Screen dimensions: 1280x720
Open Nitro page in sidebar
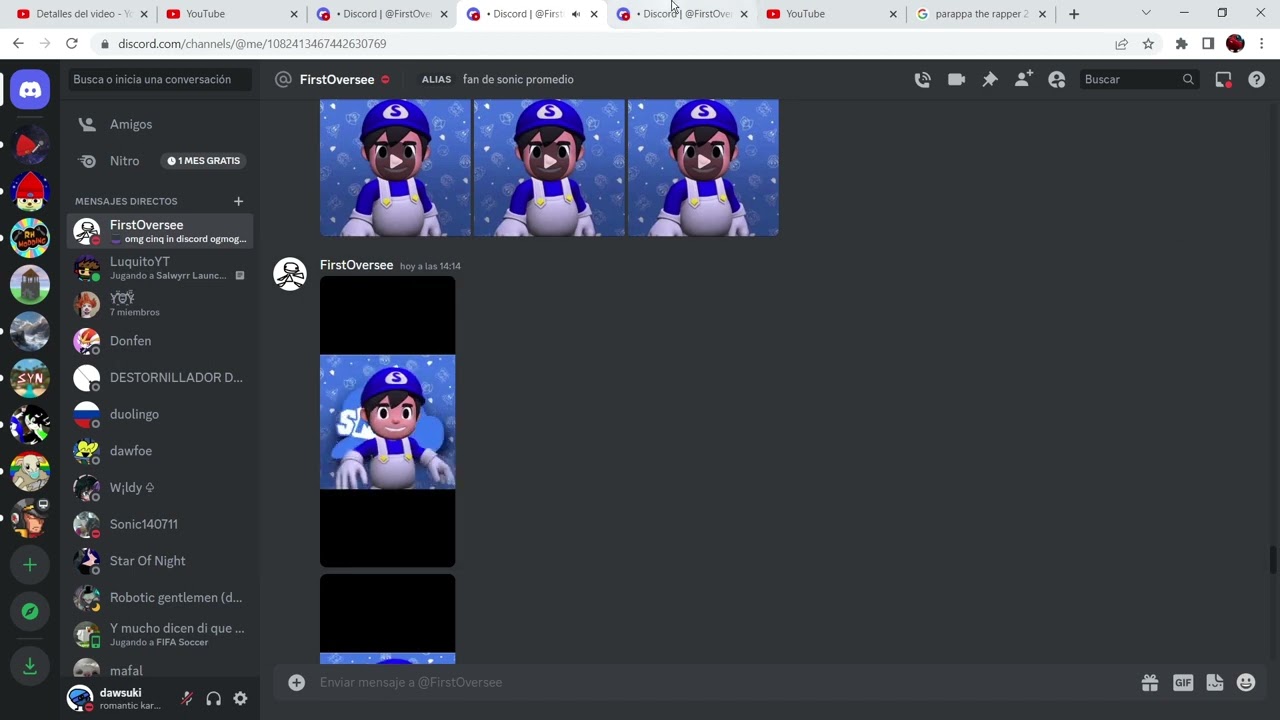pos(160,161)
